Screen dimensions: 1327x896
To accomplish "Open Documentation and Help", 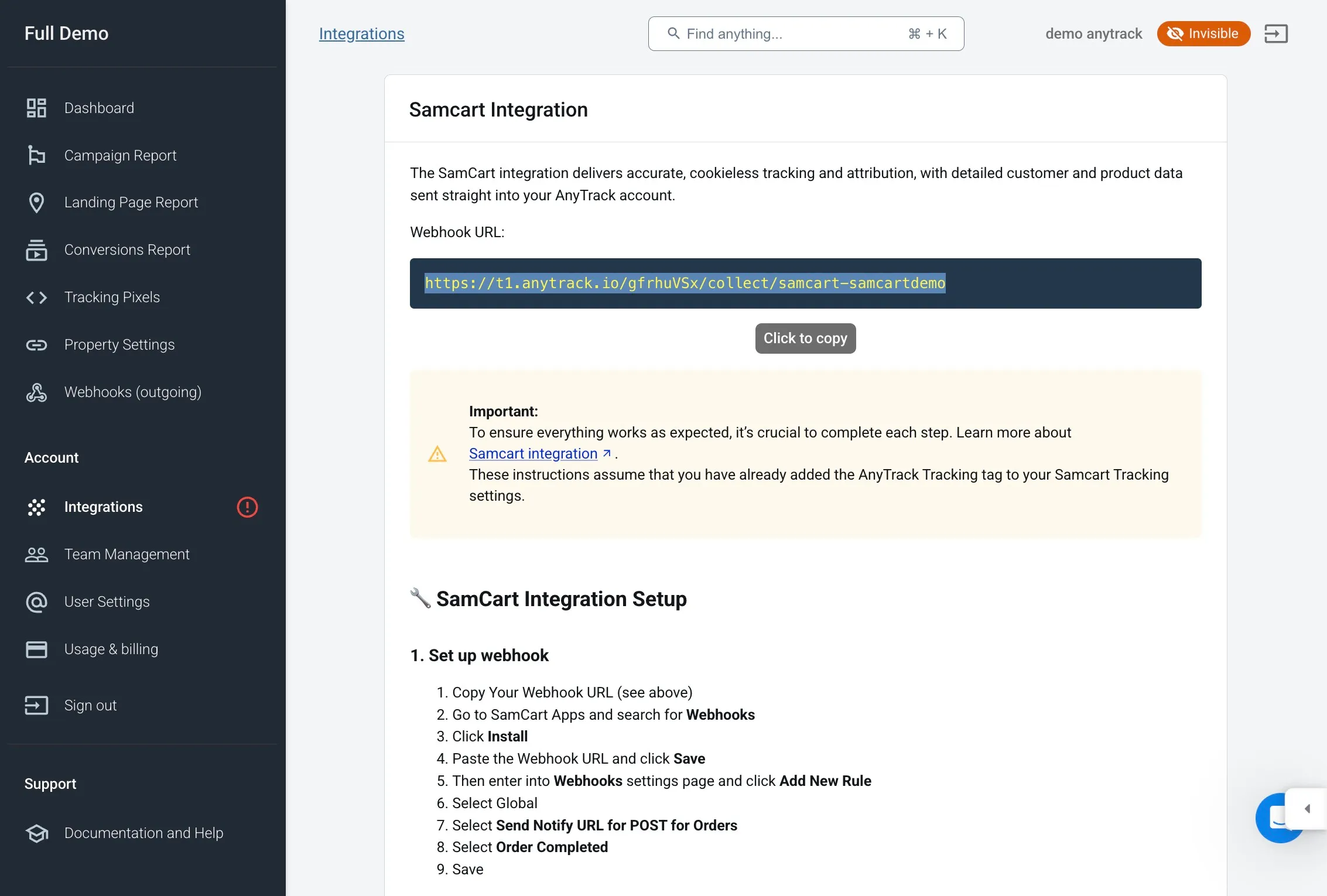I will click(x=143, y=833).
